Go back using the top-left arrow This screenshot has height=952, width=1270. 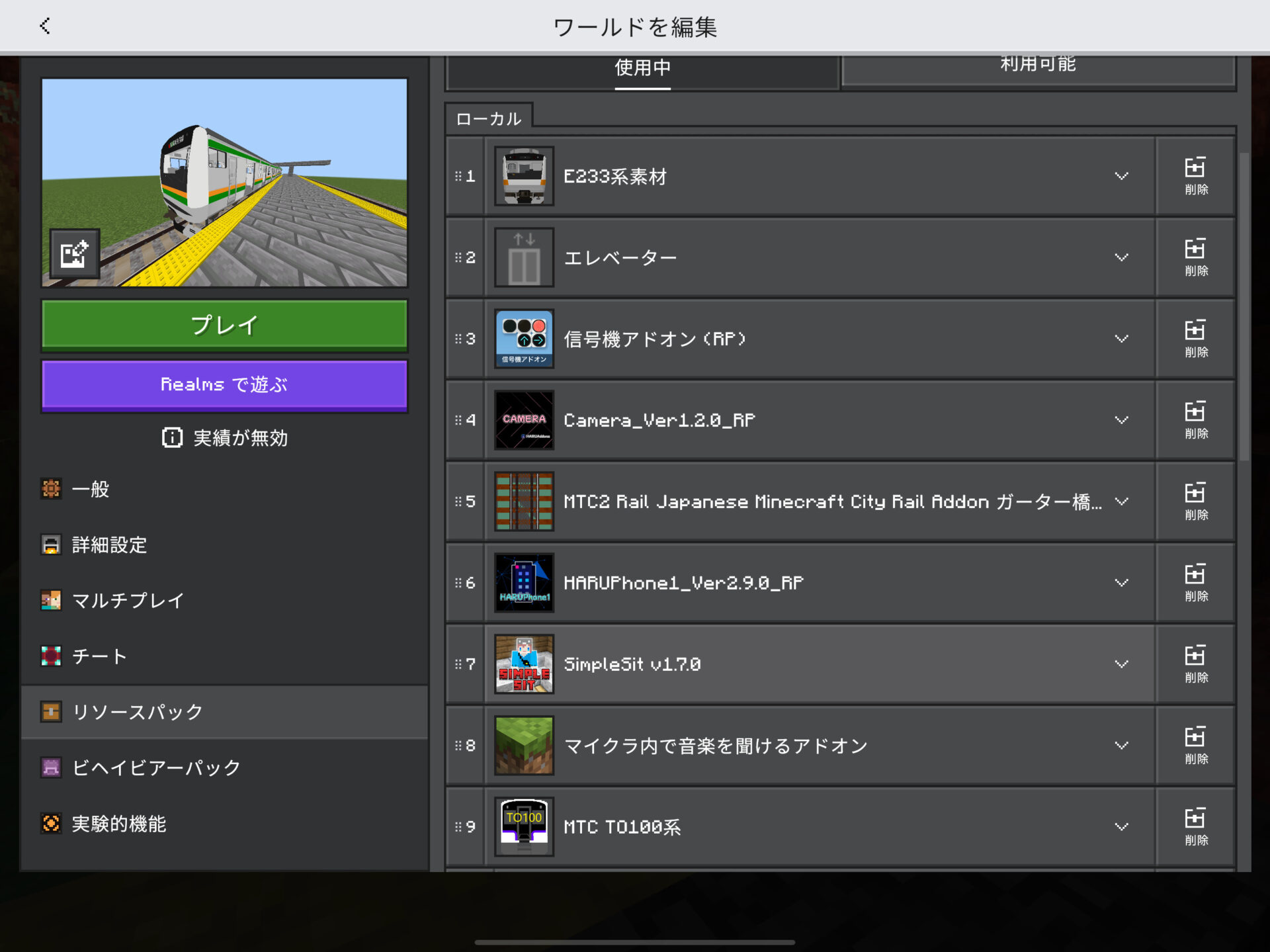point(45,26)
